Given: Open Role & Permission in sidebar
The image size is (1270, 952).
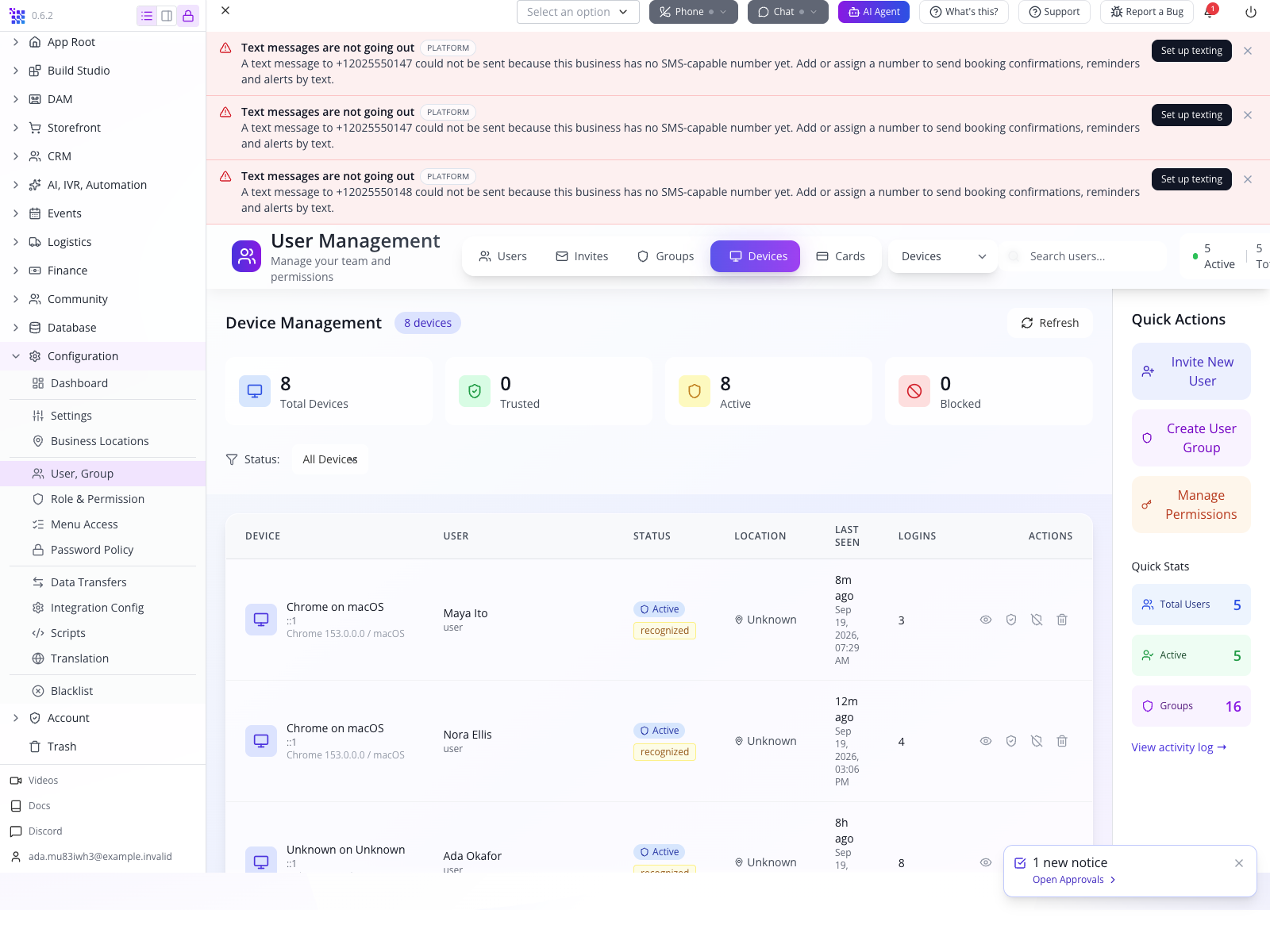Looking at the screenshot, I should click(98, 499).
